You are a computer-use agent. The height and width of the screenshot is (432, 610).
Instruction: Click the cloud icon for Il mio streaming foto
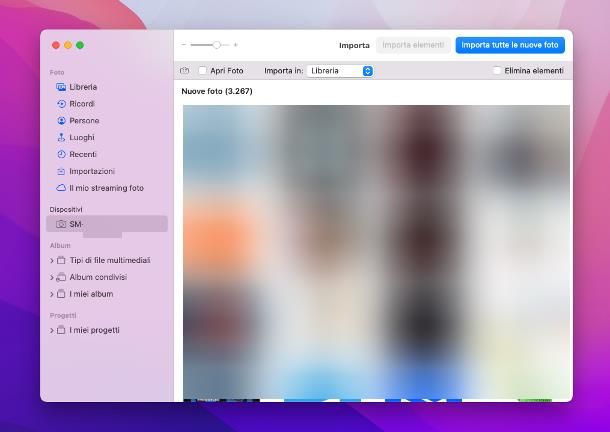[x=61, y=188]
